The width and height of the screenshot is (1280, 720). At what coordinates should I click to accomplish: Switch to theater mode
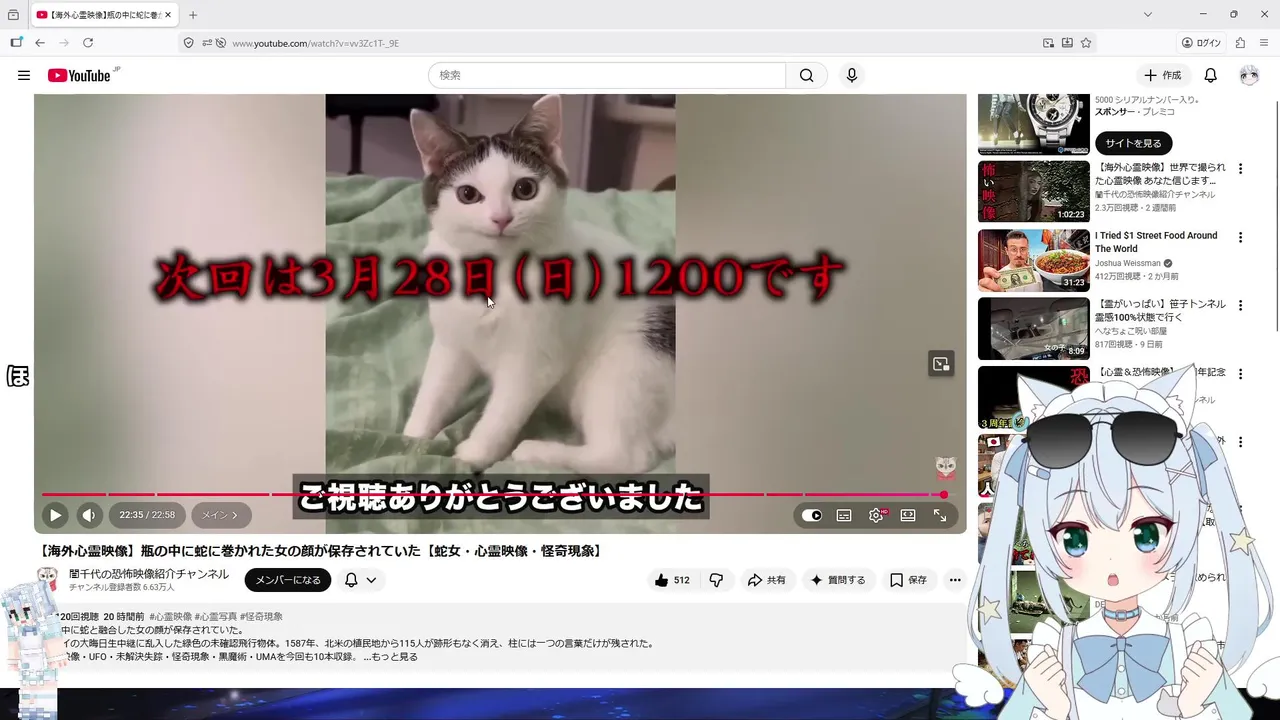coord(908,515)
